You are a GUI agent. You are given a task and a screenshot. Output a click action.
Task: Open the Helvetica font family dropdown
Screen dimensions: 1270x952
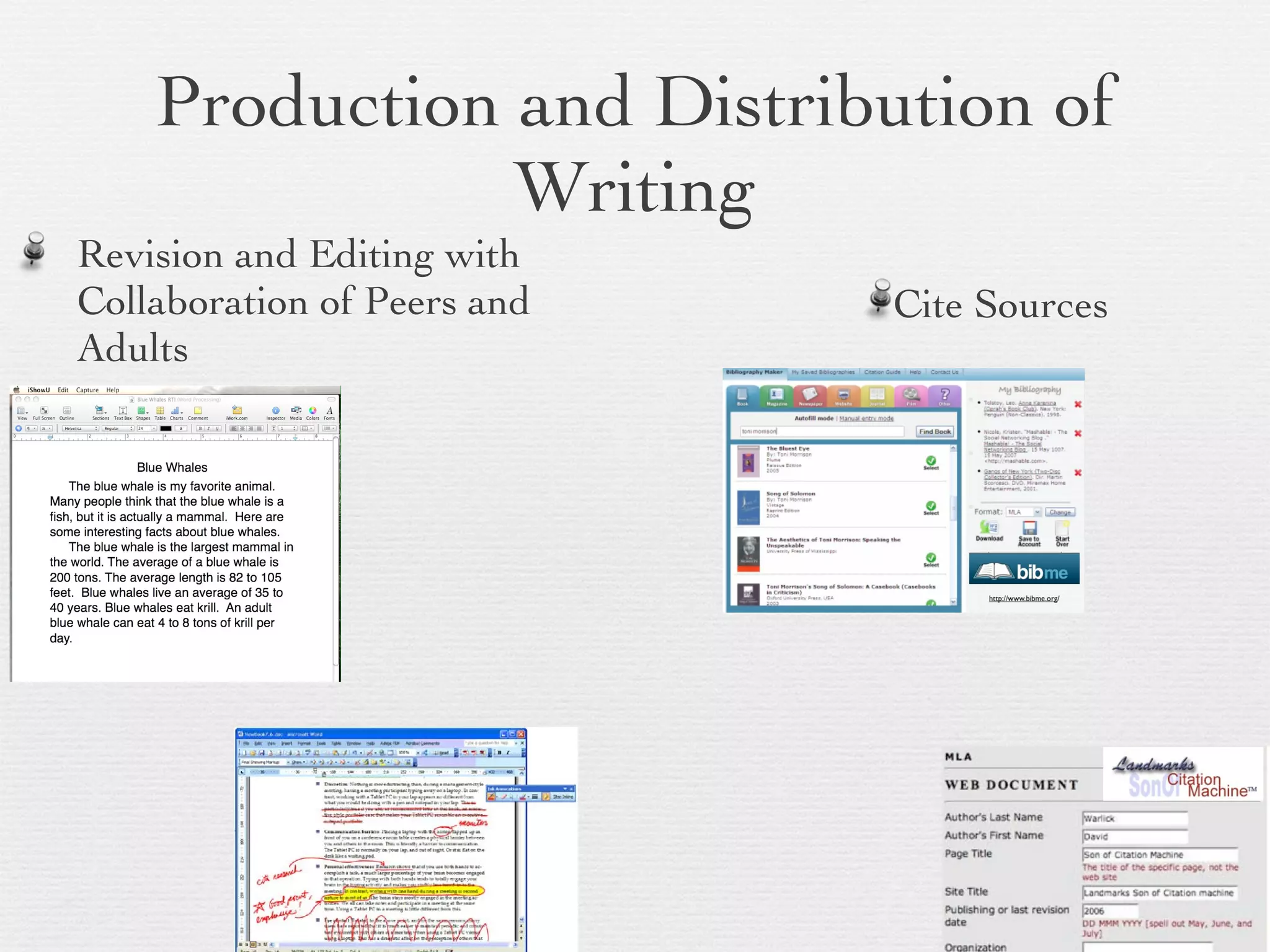coord(80,428)
